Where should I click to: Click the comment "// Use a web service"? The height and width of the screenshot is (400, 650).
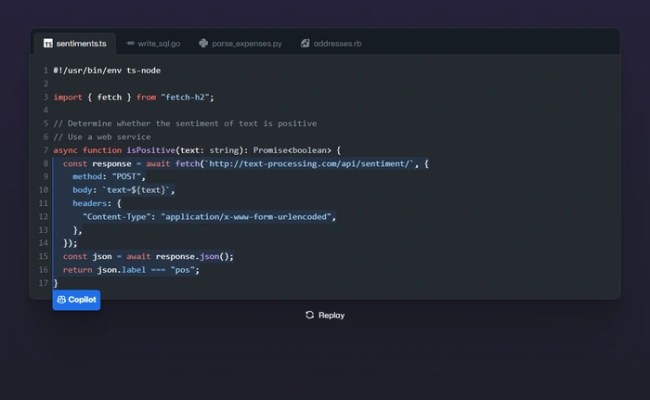point(102,137)
